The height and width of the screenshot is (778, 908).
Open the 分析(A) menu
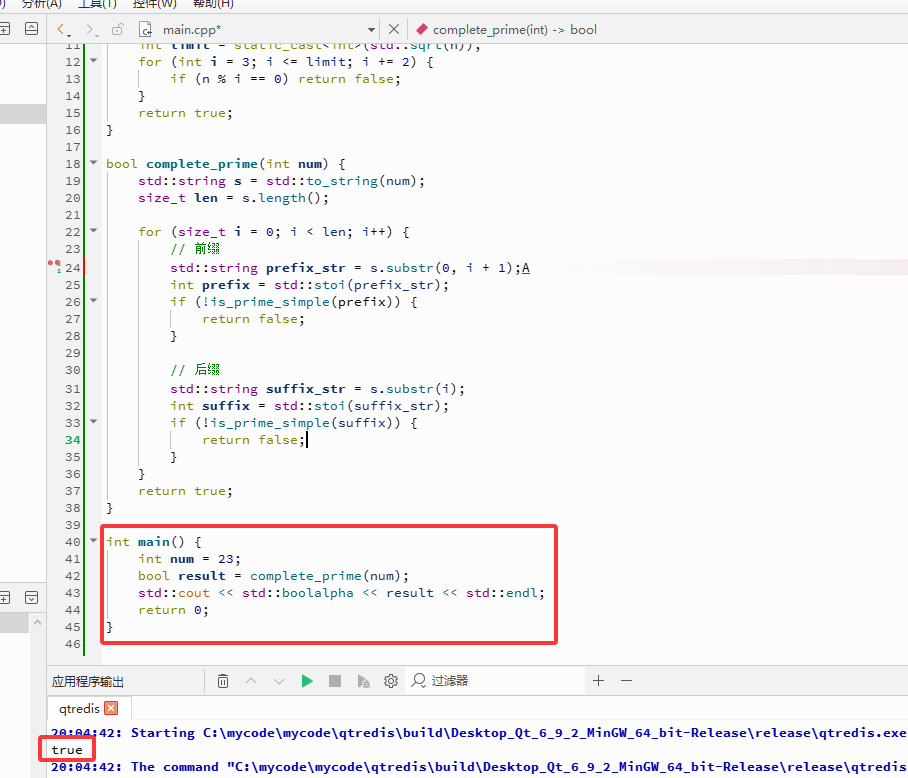tap(41, 4)
